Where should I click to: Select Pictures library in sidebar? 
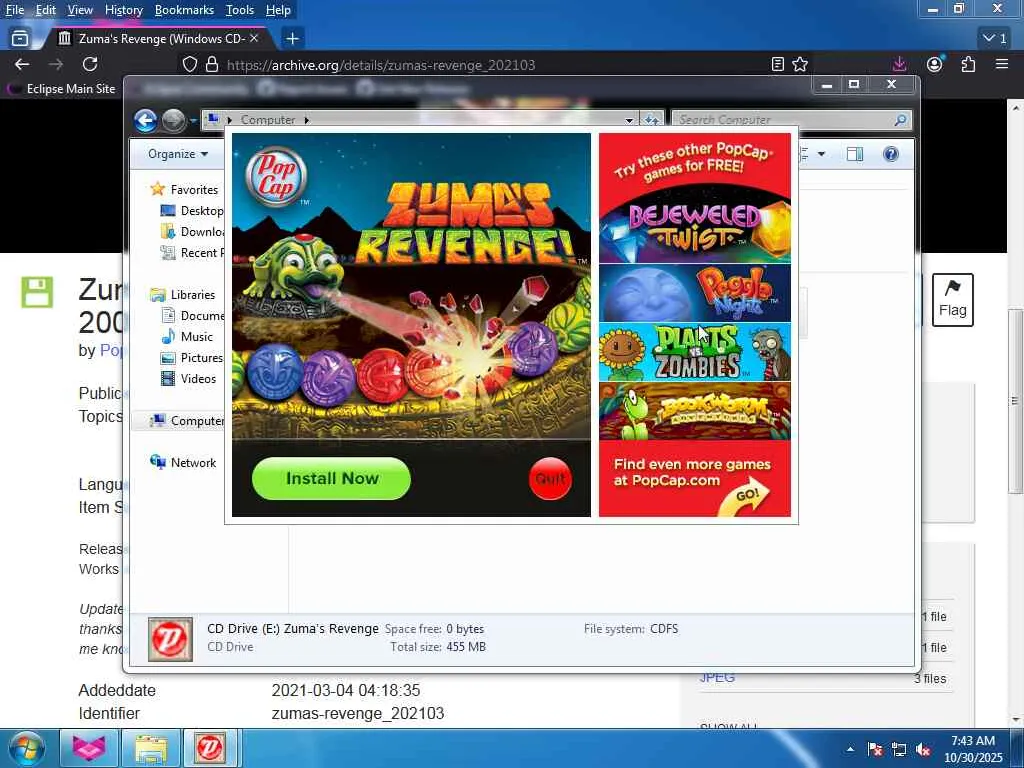[x=191, y=357]
